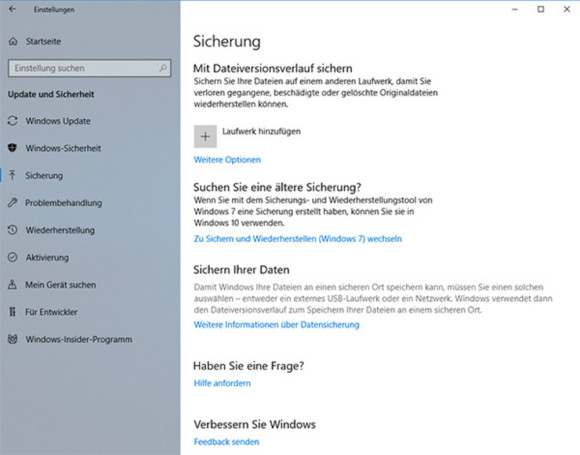The height and width of the screenshot is (455, 580).
Task: Open Windows Update settings page
Action: coord(58,121)
